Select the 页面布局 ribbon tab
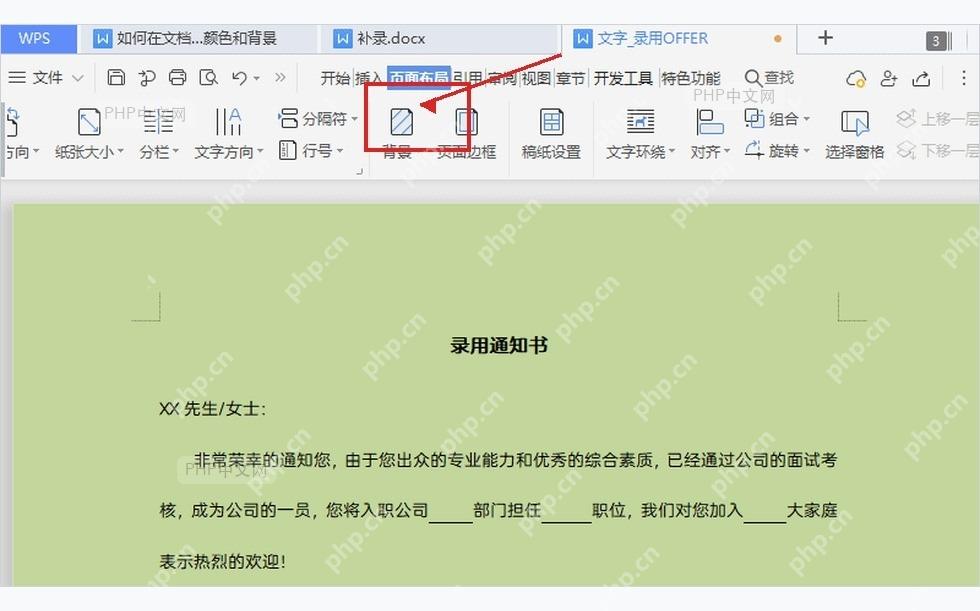Viewport: 980px width, 611px height. [419, 78]
